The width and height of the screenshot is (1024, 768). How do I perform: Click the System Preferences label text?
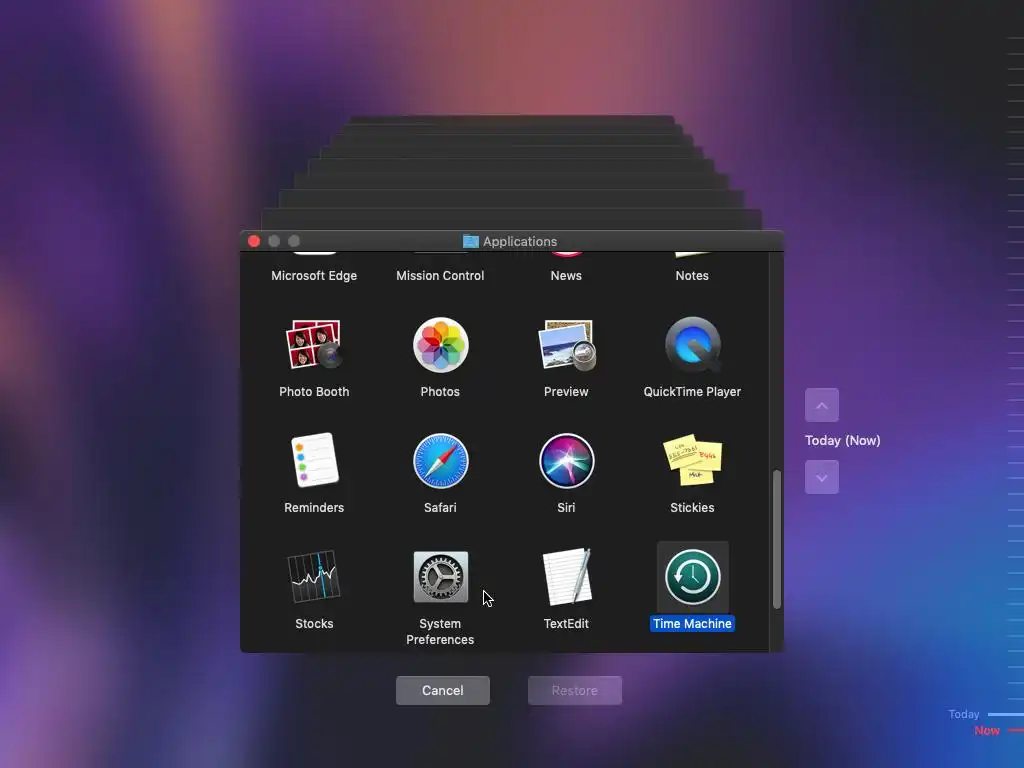(x=440, y=632)
